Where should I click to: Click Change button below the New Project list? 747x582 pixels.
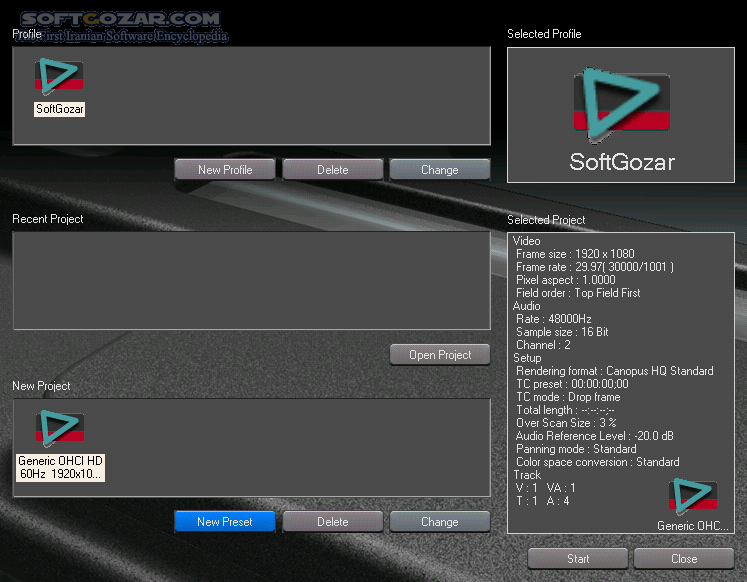point(439,522)
